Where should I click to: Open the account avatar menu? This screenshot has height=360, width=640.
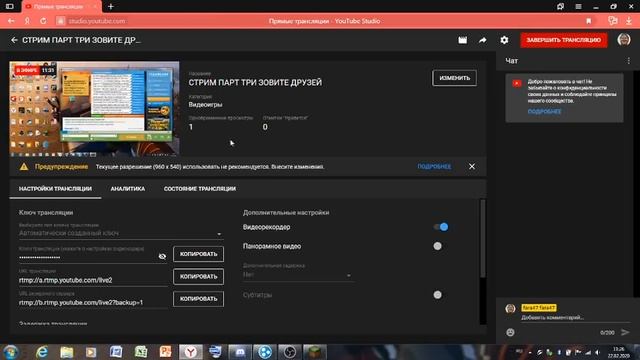tap(624, 40)
